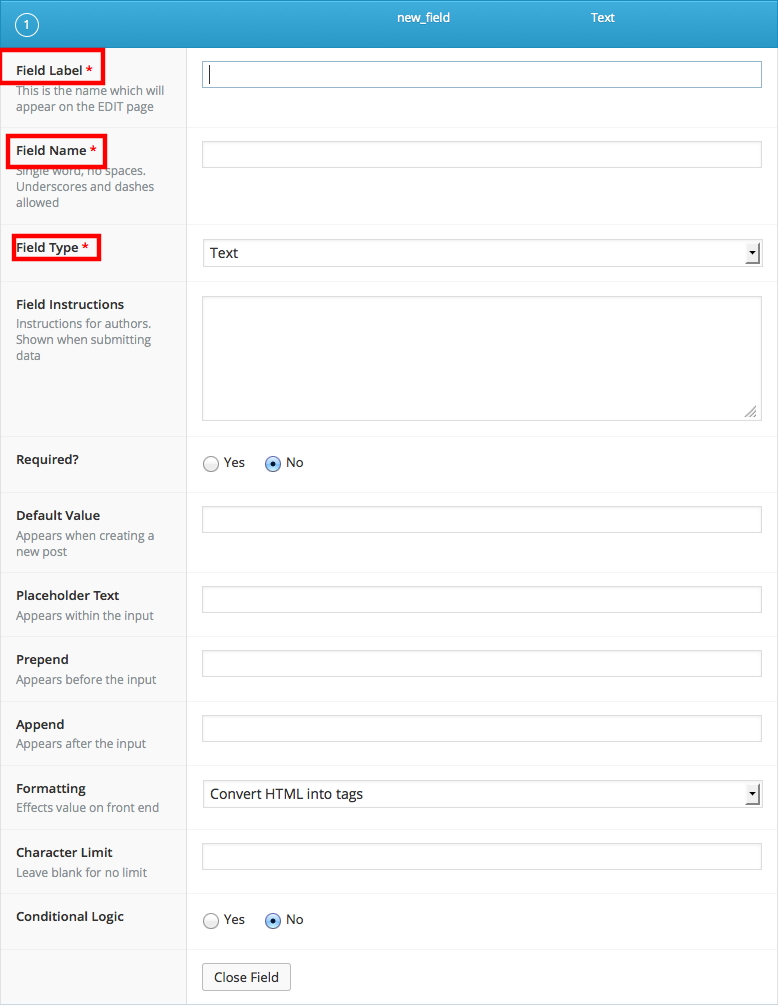The height and width of the screenshot is (1005, 778).
Task: Select No for Required
Action: [x=273, y=464]
